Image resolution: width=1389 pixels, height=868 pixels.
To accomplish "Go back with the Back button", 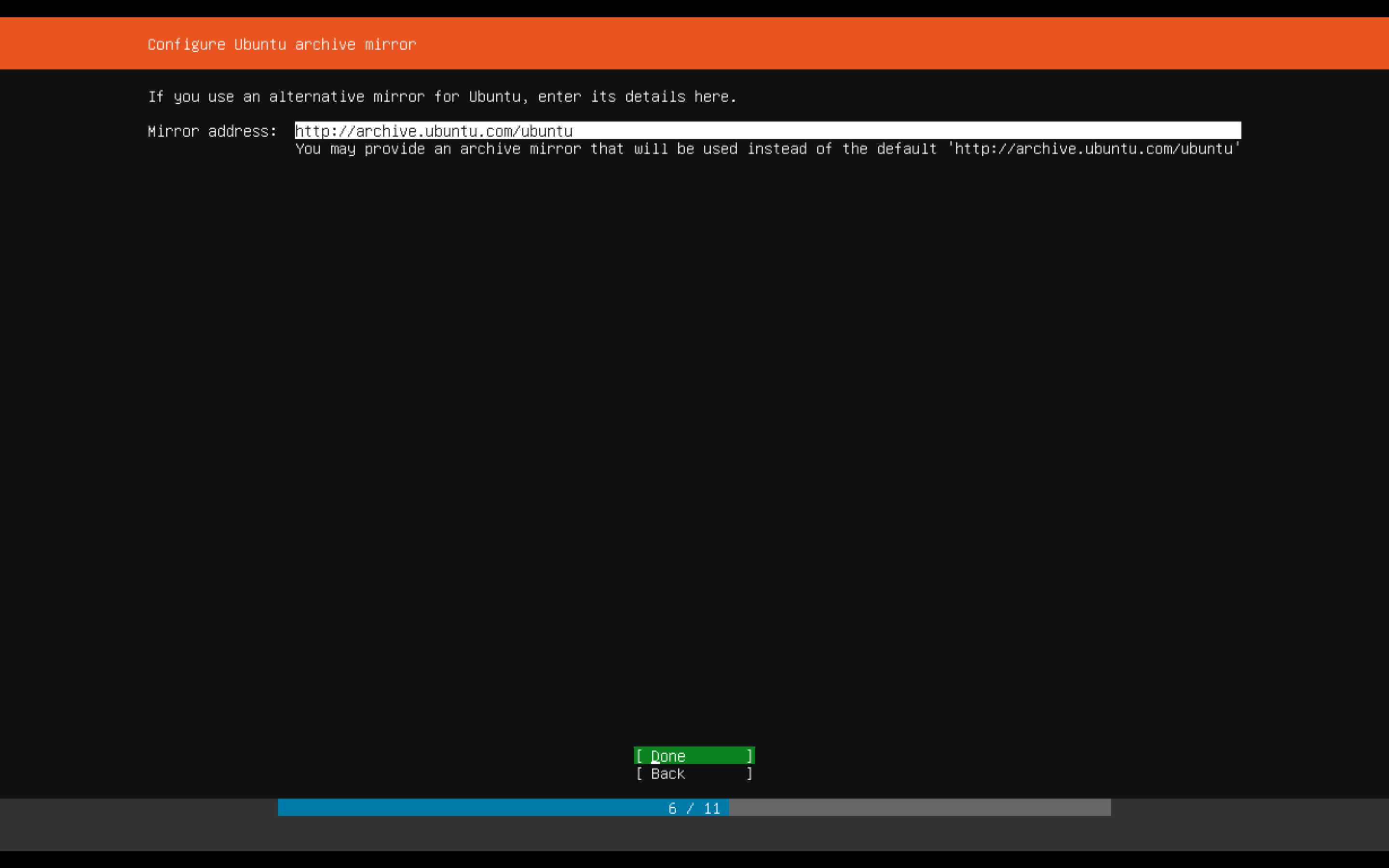I will tap(694, 774).
